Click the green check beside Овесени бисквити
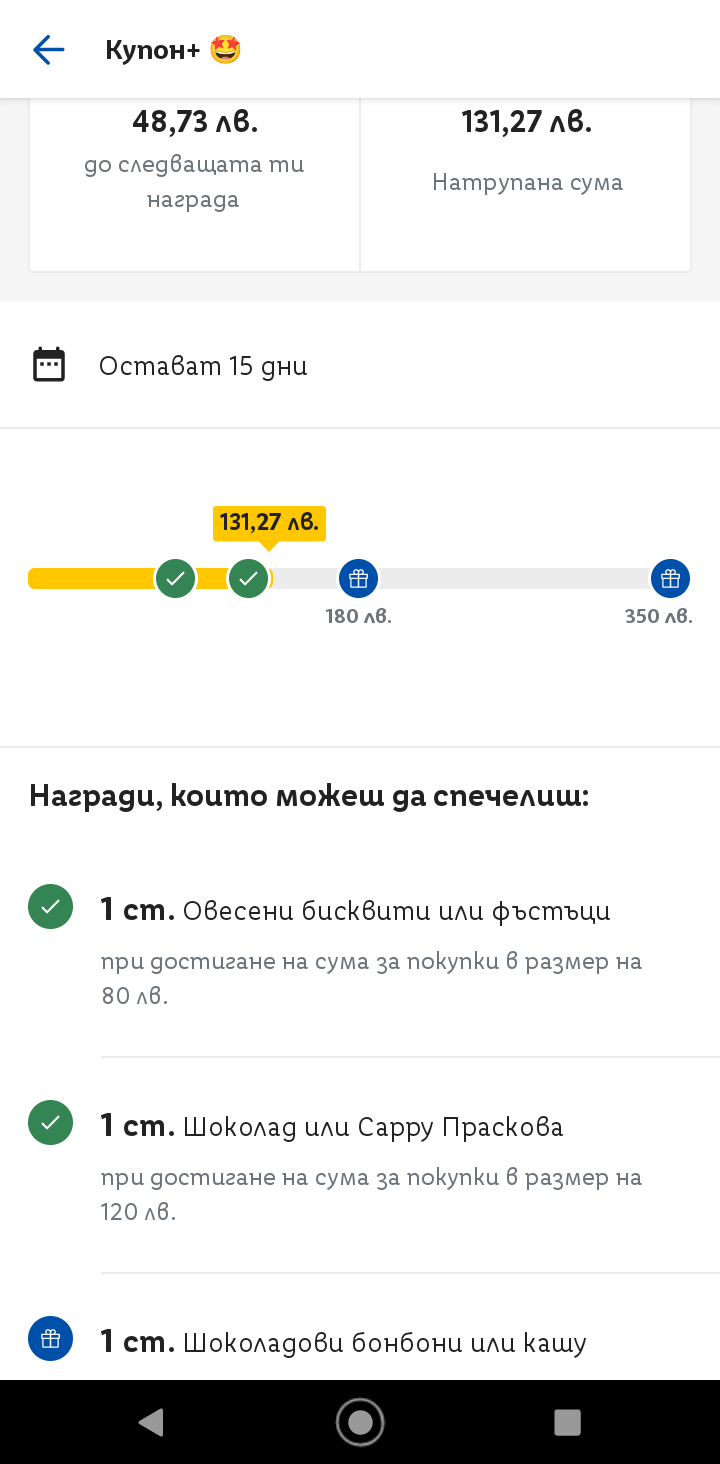720x1464 pixels. point(50,907)
